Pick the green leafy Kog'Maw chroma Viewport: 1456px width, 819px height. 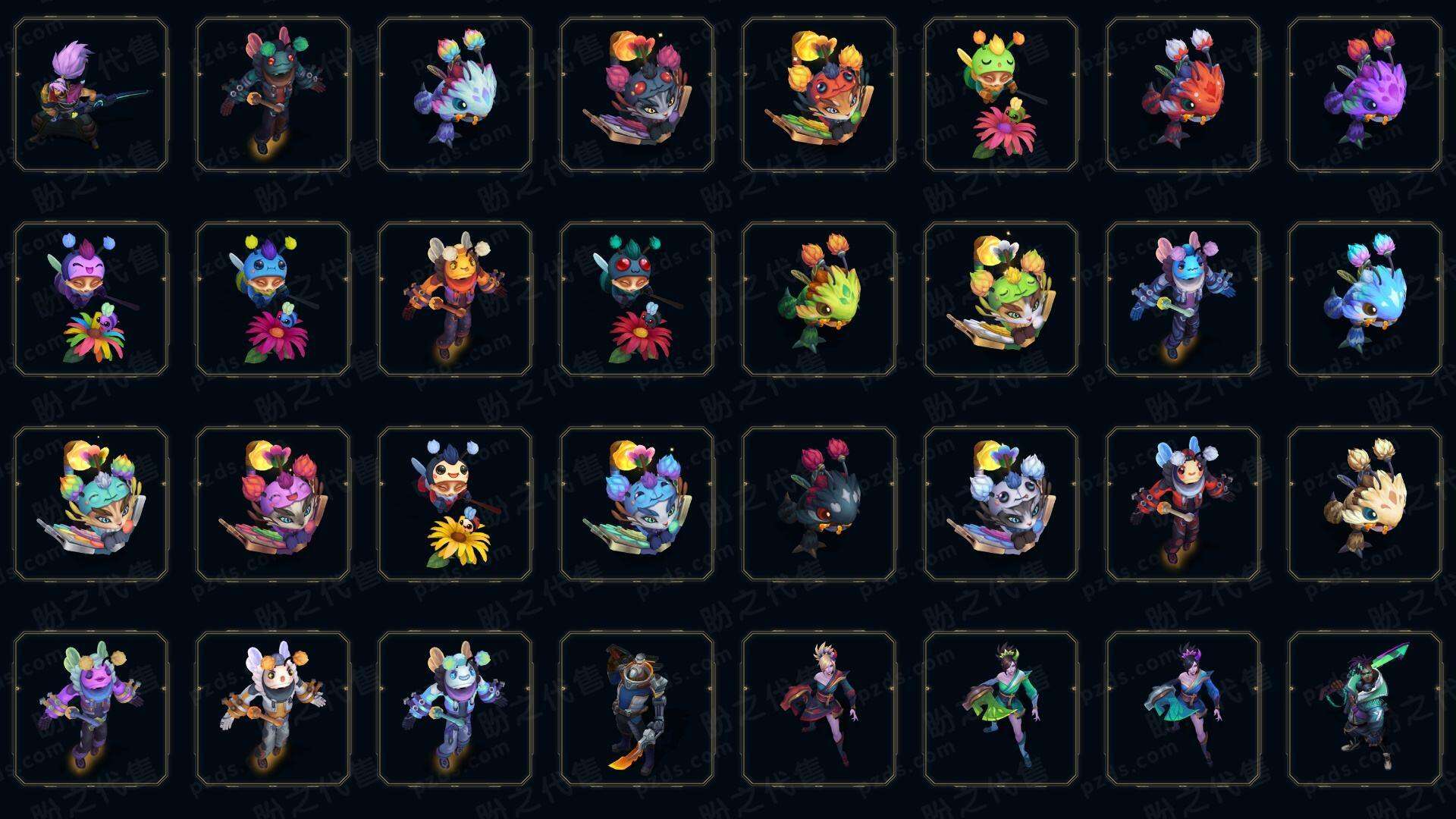click(x=819, y=299)
